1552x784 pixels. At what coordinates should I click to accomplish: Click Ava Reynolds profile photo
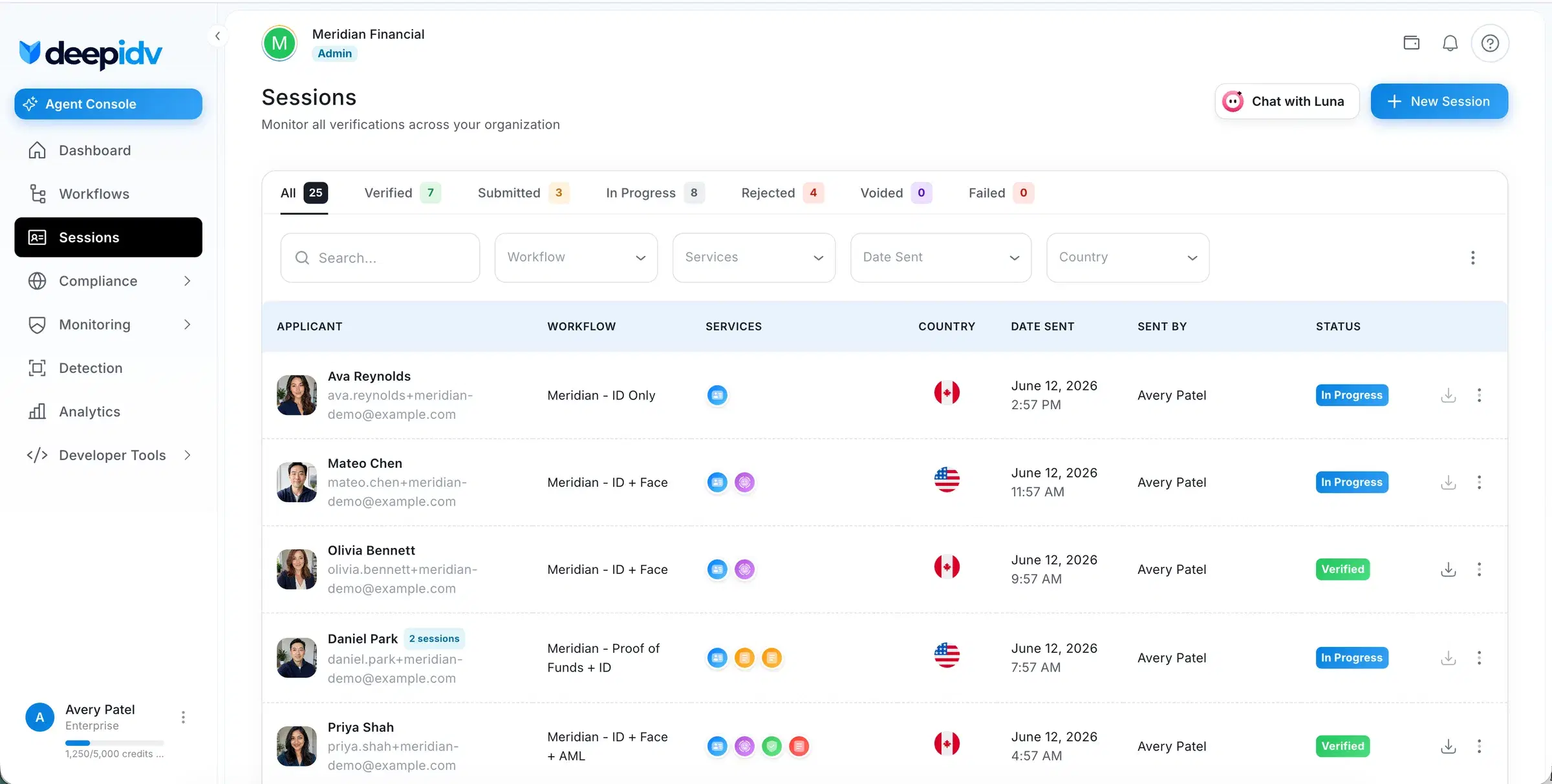(x=297, y=395)
